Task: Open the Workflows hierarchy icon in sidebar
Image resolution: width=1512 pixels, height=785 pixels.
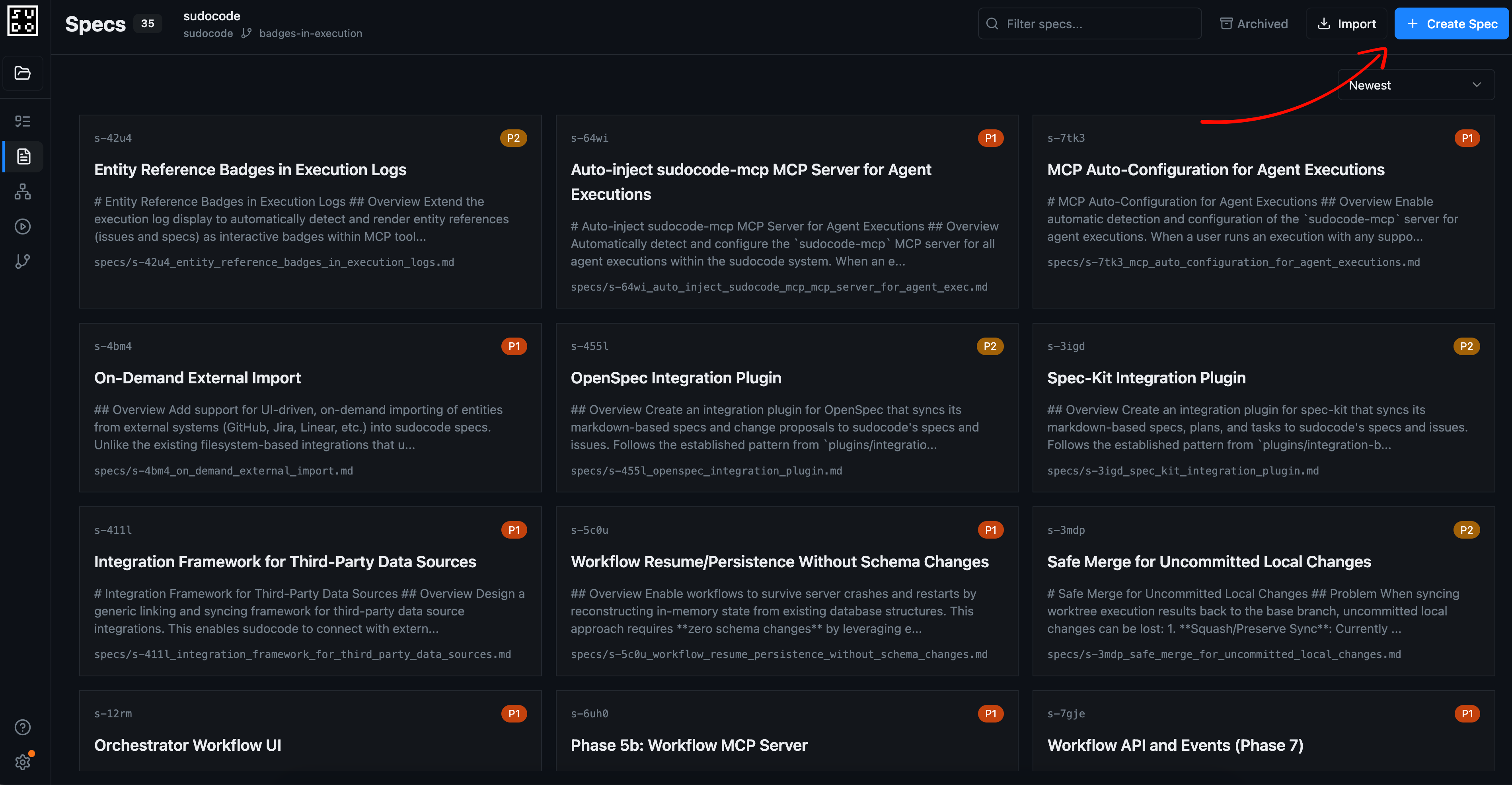Action: coord(22,191)
